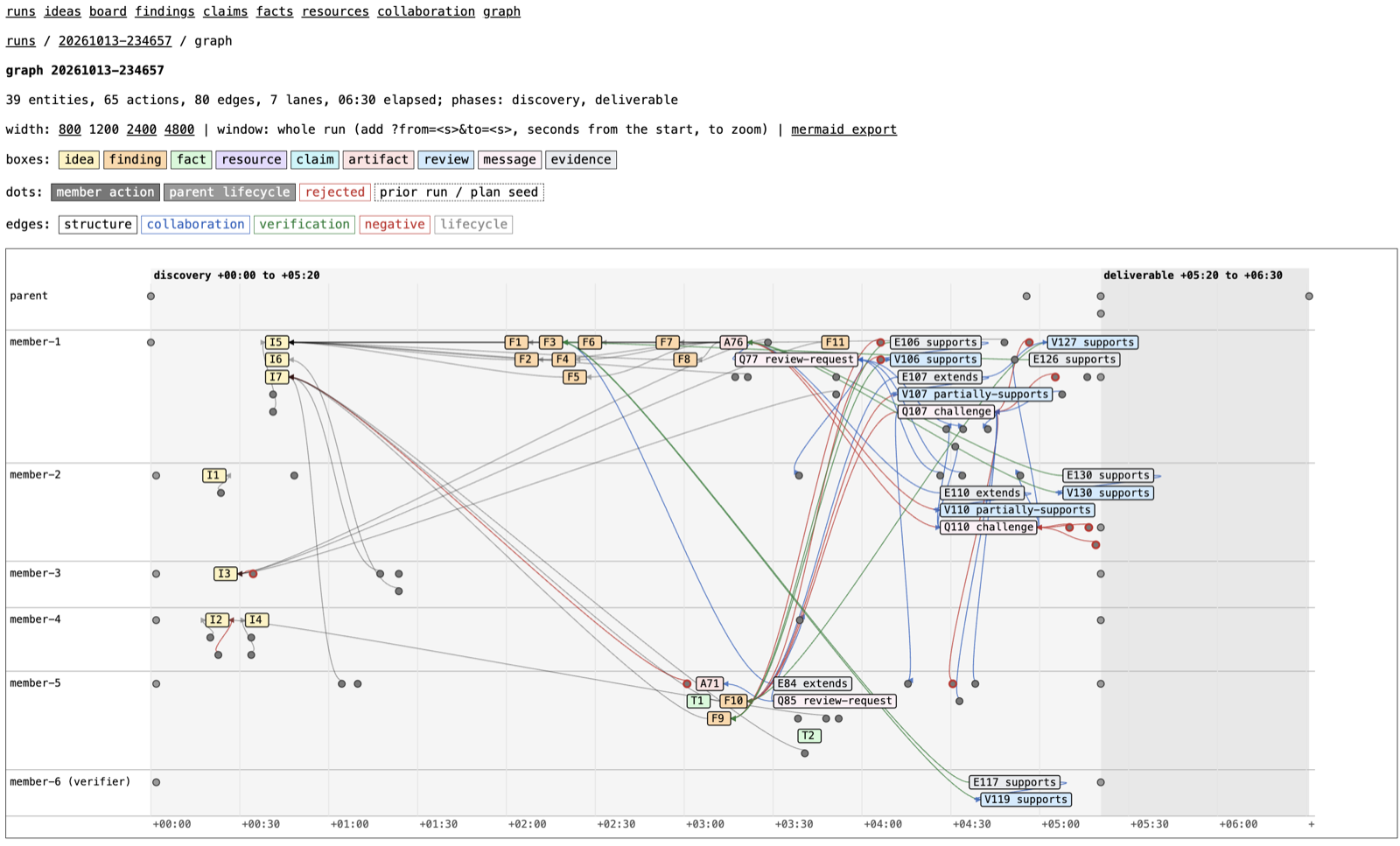
Task: Open the E117 supports evidence node
Action: 1015,782
